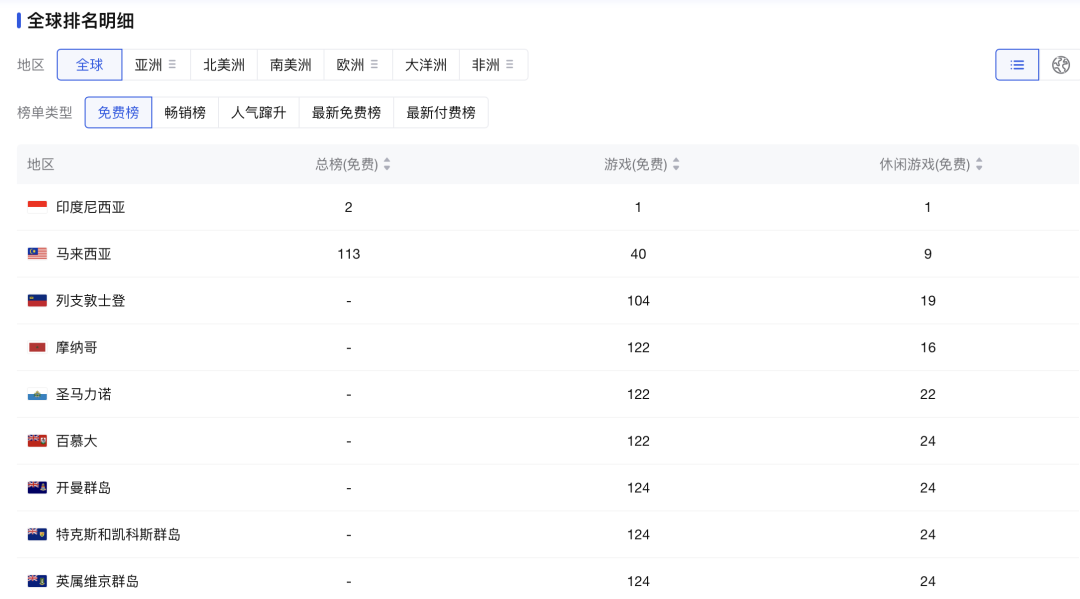Sort by 游戏(免费) column
Screen dimensions: 1080x599
coord(676,165)
